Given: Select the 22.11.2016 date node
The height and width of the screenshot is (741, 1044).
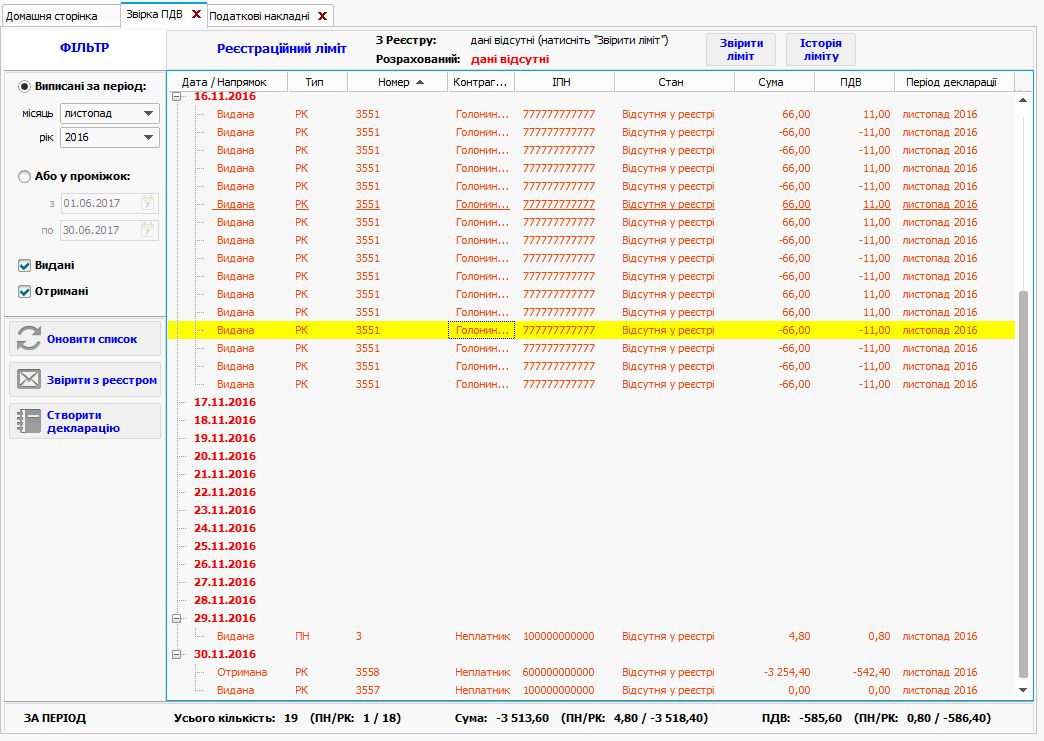Looking at the screenshot, I should pyautogui.click(x=224, y=492).
